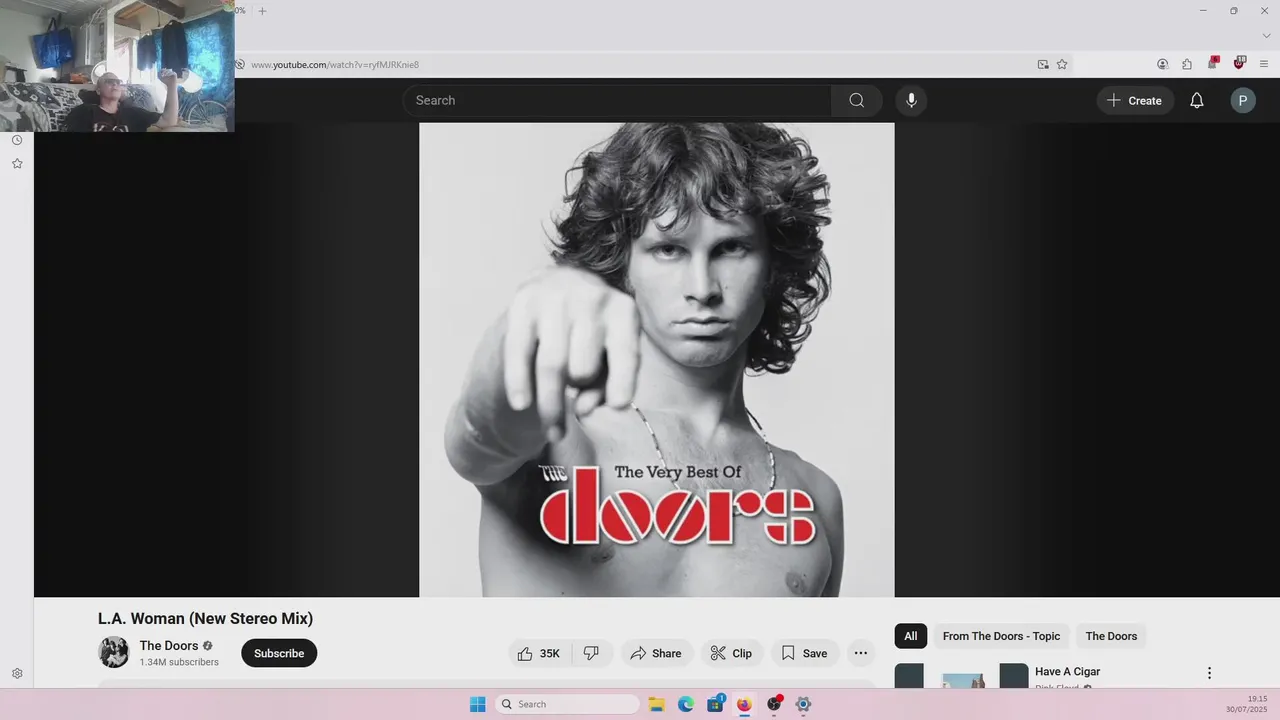The height and width of the screenshot is (720, 1280).
Task: Select the All filter chip
Action: click(x=911, y=636)
